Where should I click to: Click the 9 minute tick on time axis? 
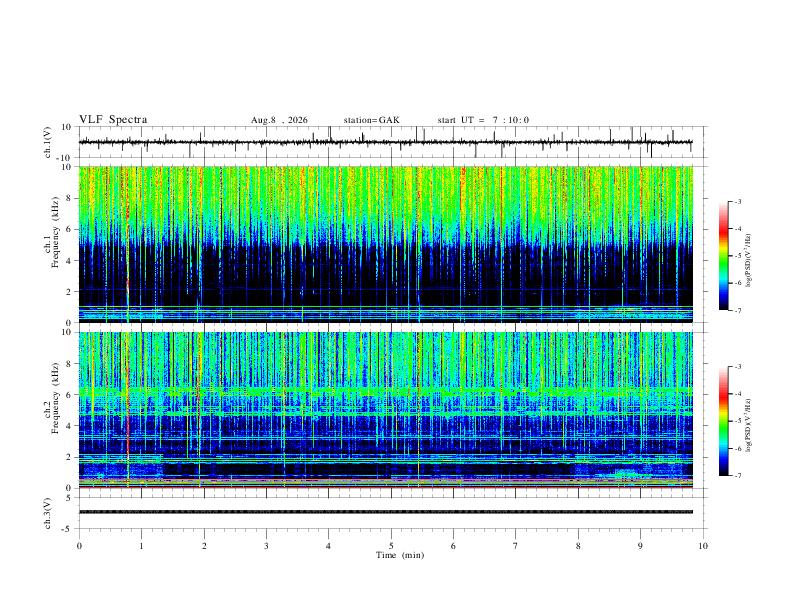(640, 546)
